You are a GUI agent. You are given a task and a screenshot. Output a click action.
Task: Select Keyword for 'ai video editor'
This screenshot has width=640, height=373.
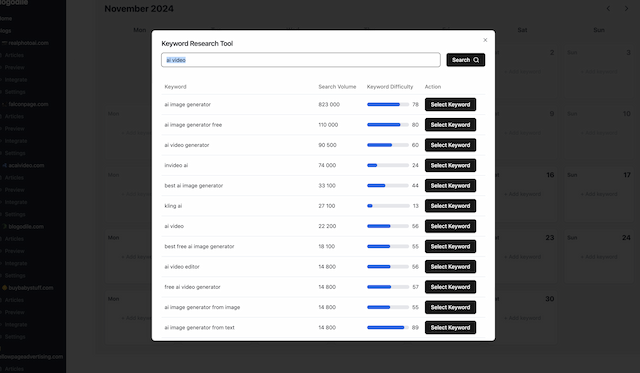[x=450, y=266]
